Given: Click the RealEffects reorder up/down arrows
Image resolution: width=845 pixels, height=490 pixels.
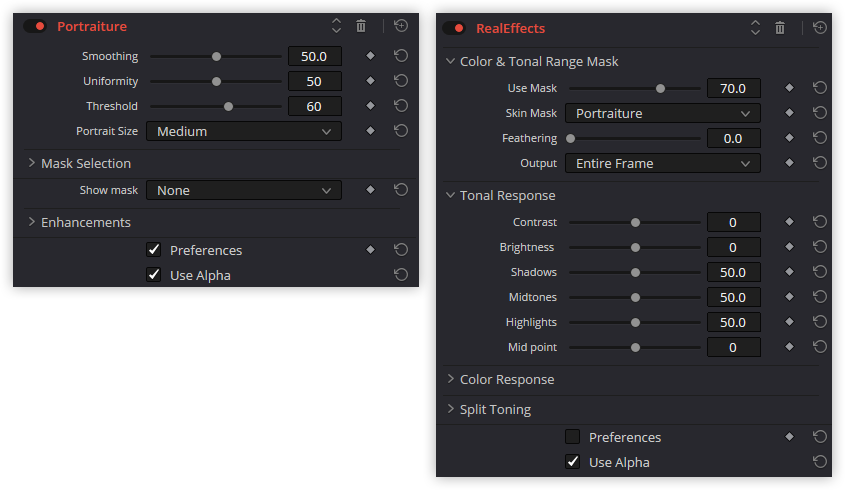Looking at the screenshot, I should click(x=755, y=27).
